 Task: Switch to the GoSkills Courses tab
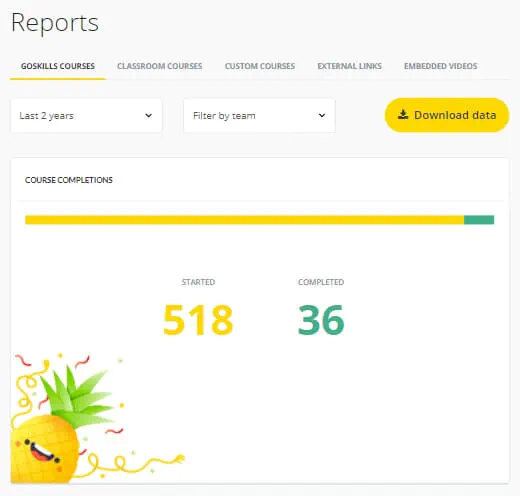(58, 66)
